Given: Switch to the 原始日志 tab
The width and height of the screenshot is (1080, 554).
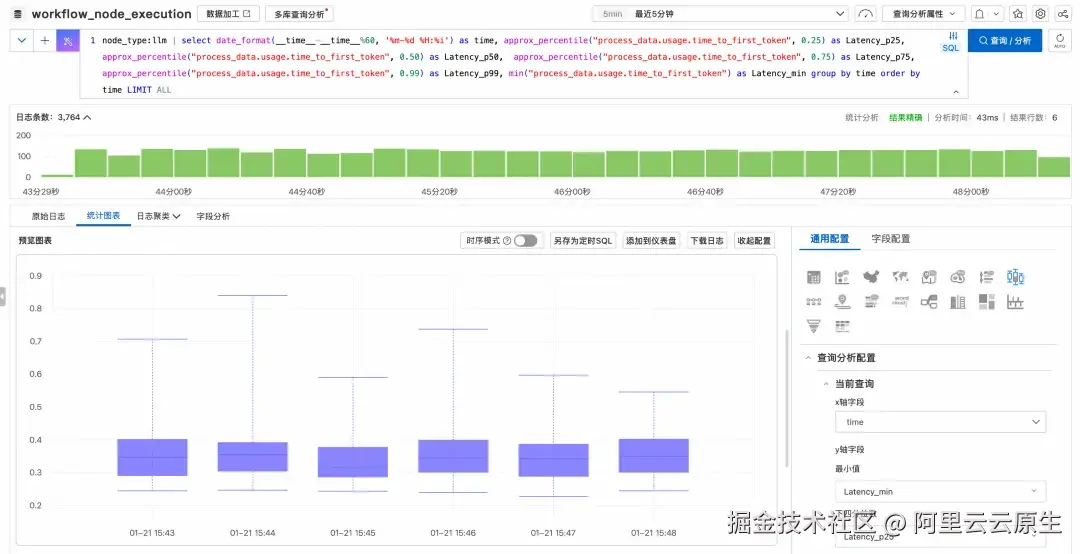Looking at the screenshot, I should click(48, 216).
